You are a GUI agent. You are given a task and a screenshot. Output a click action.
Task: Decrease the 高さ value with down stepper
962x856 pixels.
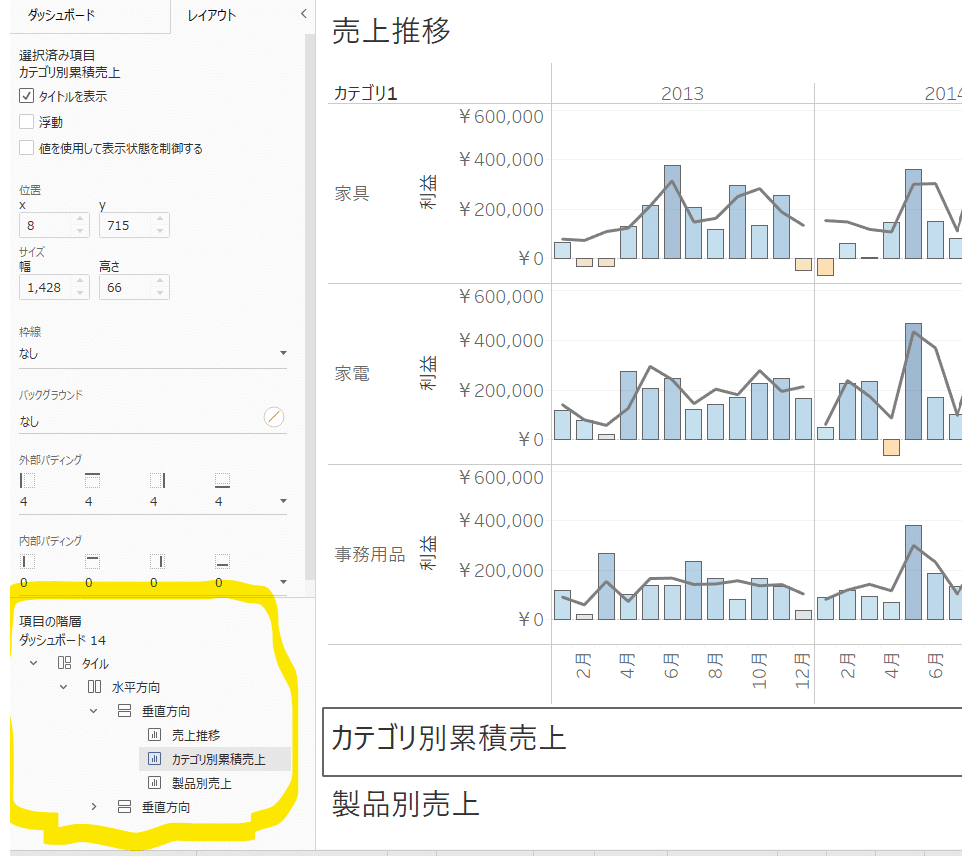pyautogui.click(x=160, y=293)
